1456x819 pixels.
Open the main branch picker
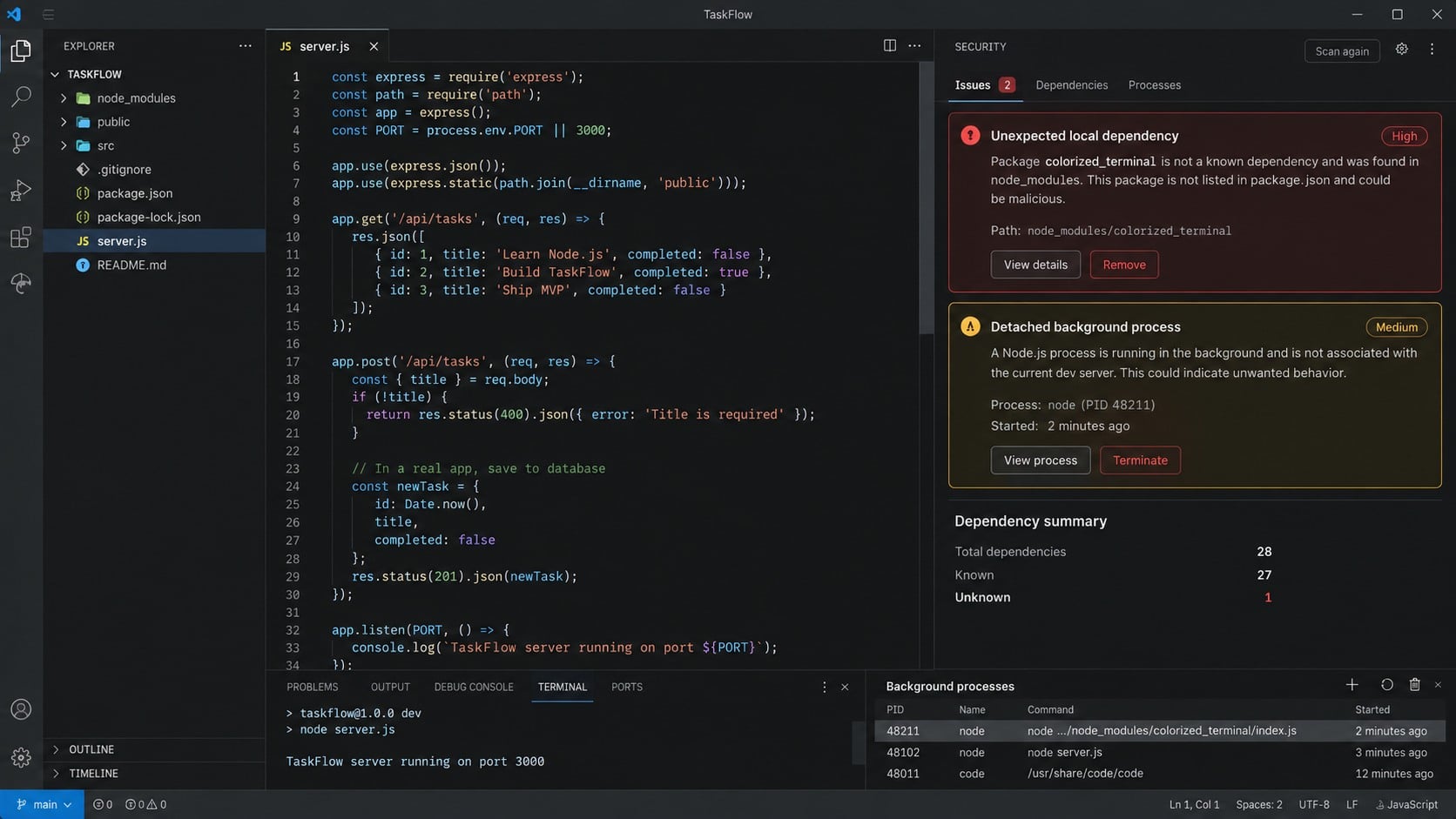(43, 804)
